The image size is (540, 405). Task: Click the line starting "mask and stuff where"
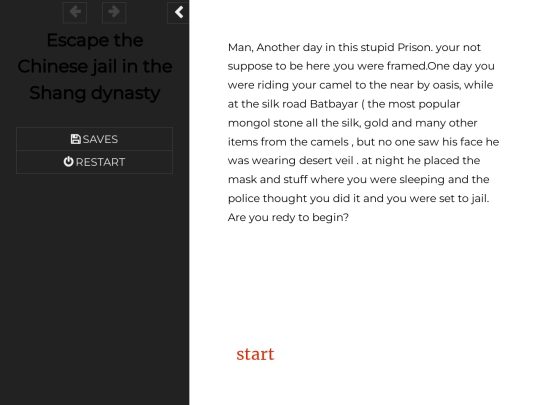point(359,179)
